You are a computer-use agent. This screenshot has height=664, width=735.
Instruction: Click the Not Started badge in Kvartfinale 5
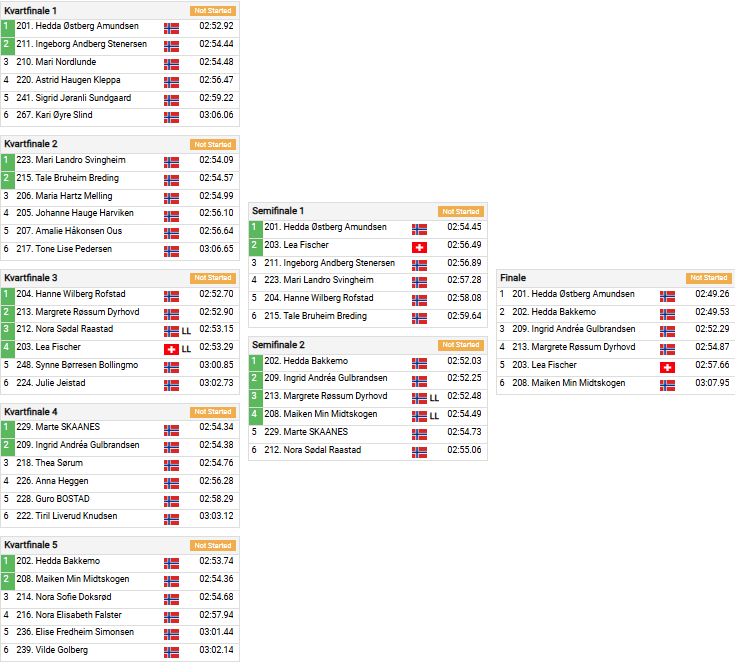(212, 546)
